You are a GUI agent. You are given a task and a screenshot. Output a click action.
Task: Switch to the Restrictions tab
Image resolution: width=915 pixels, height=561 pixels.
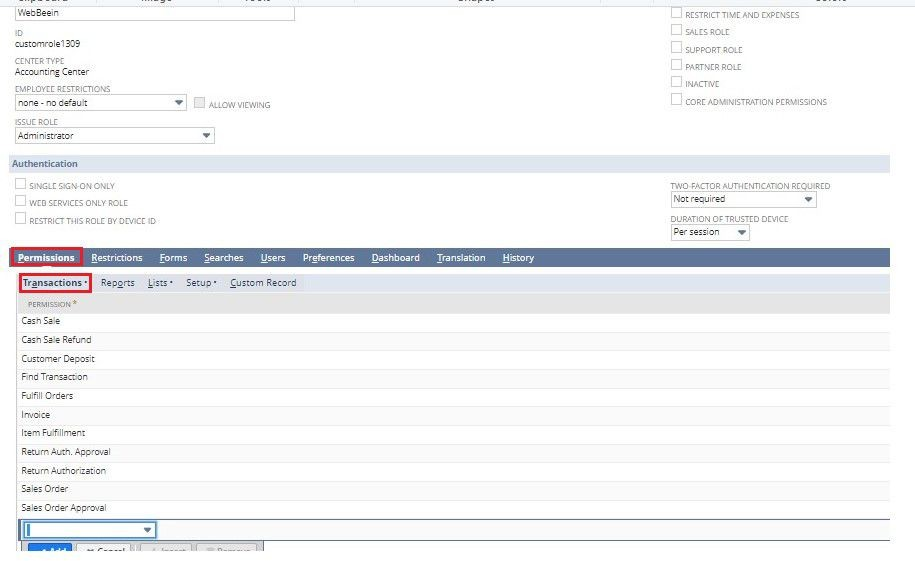(117, 258)
